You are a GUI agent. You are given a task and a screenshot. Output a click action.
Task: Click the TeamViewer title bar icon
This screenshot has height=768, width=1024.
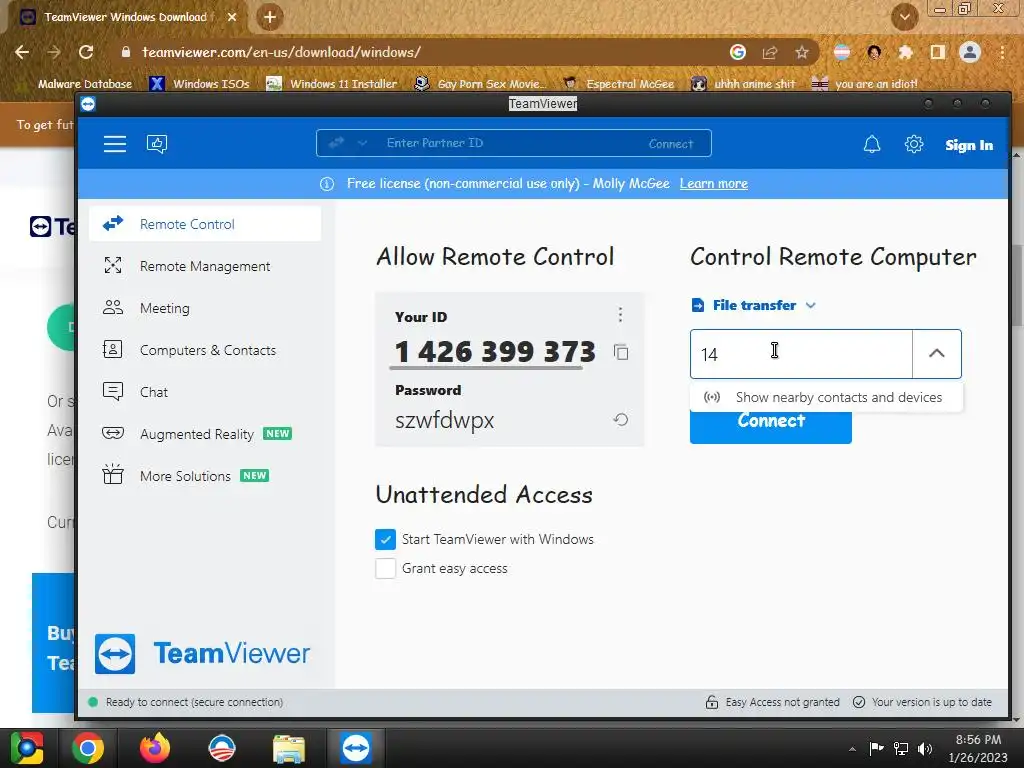click(88, 104)
